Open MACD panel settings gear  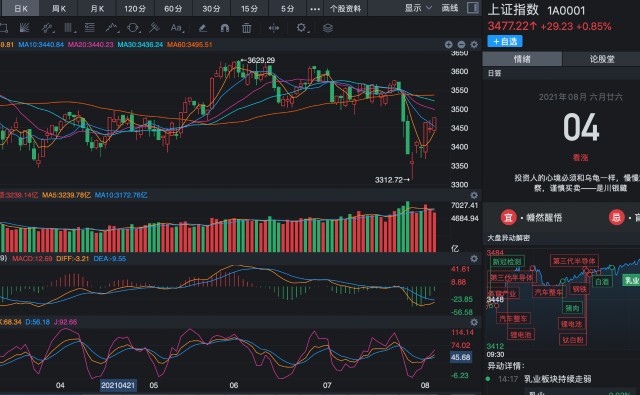click(474, 259)
